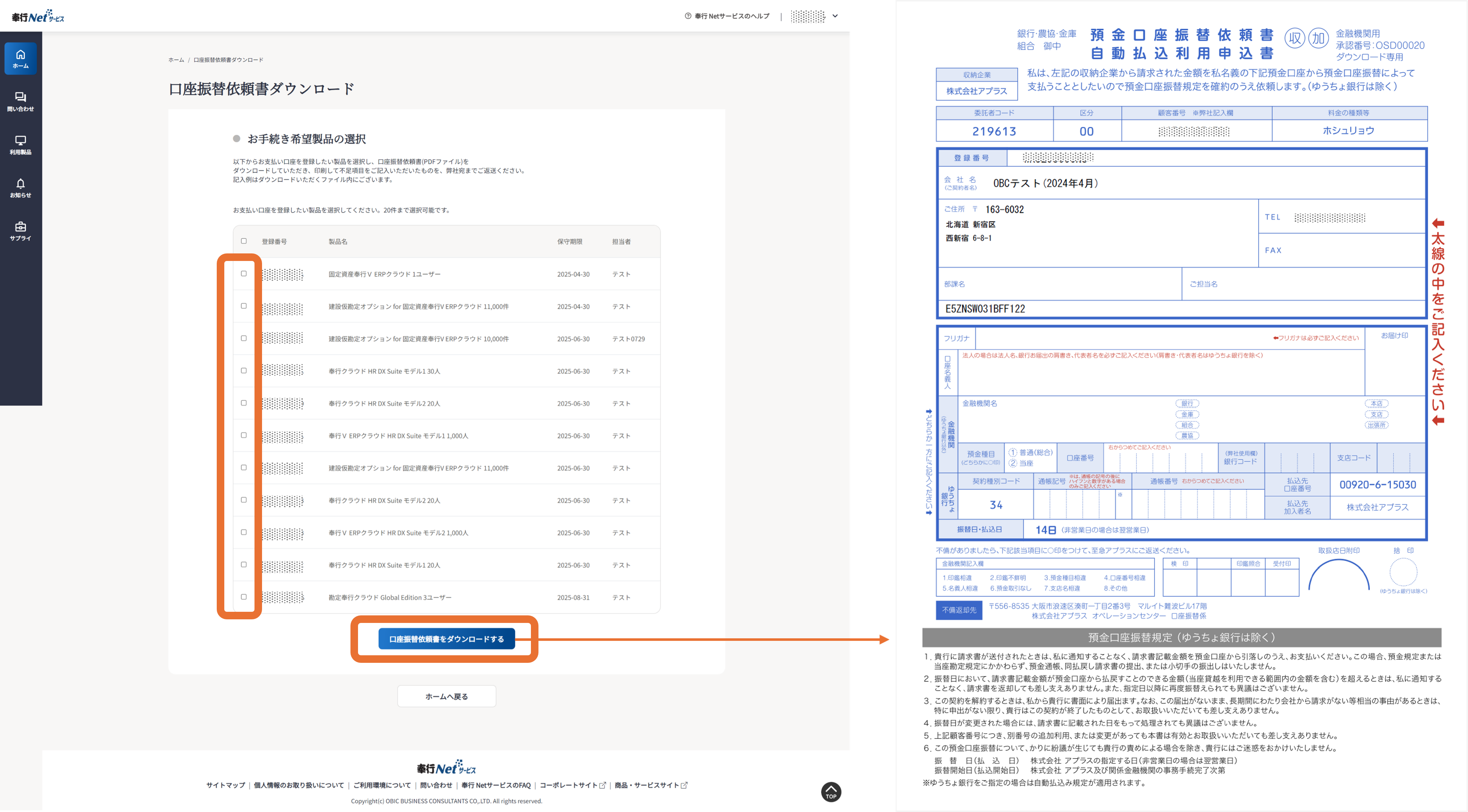Click 振替日 14日 in the form
This screenshot has height=812, width=1468.
pos(1046,530)
